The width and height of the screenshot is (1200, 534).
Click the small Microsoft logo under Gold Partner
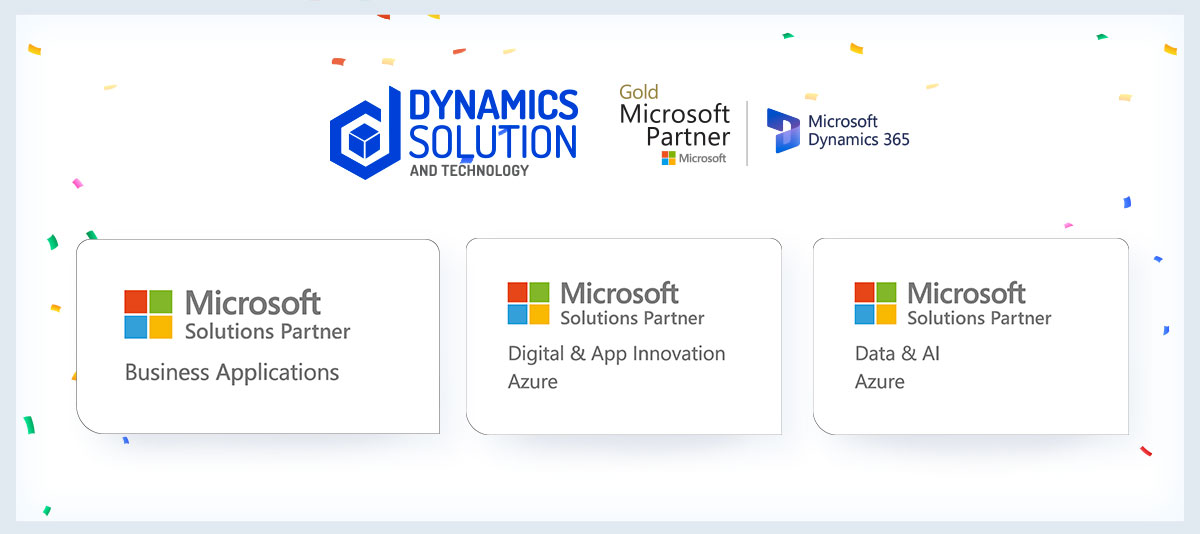tap(694, 158)
